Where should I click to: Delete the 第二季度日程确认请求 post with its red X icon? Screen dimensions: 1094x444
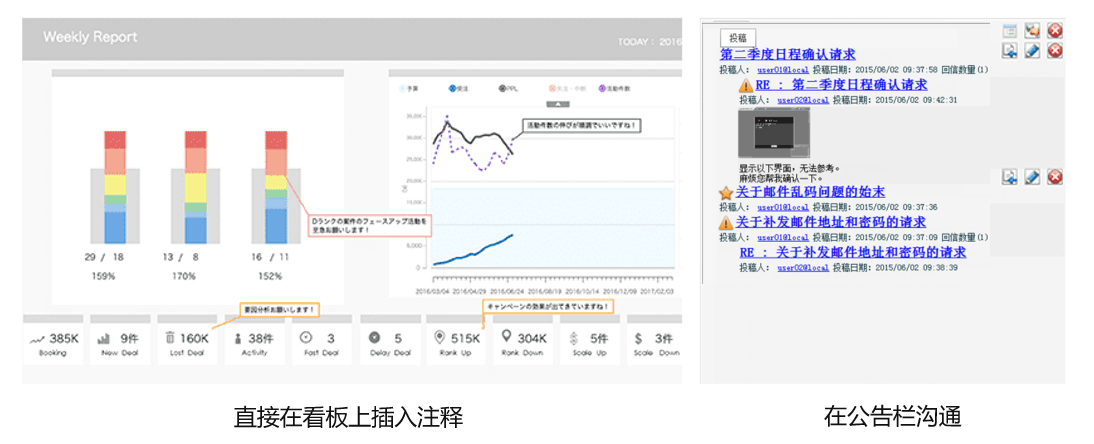(1055, 50)
